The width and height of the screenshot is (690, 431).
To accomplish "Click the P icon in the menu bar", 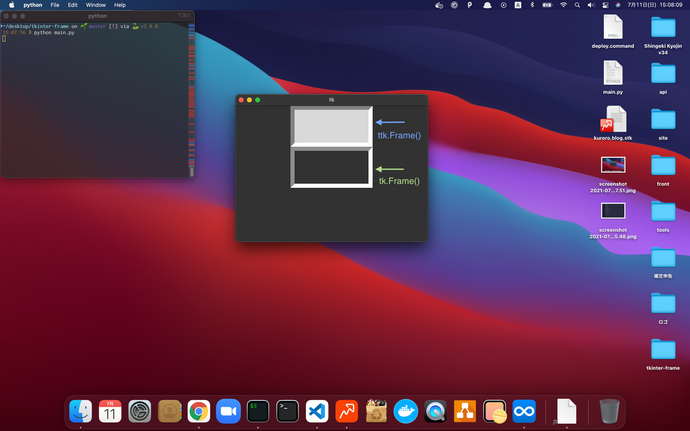I will [x=470, y=5].
